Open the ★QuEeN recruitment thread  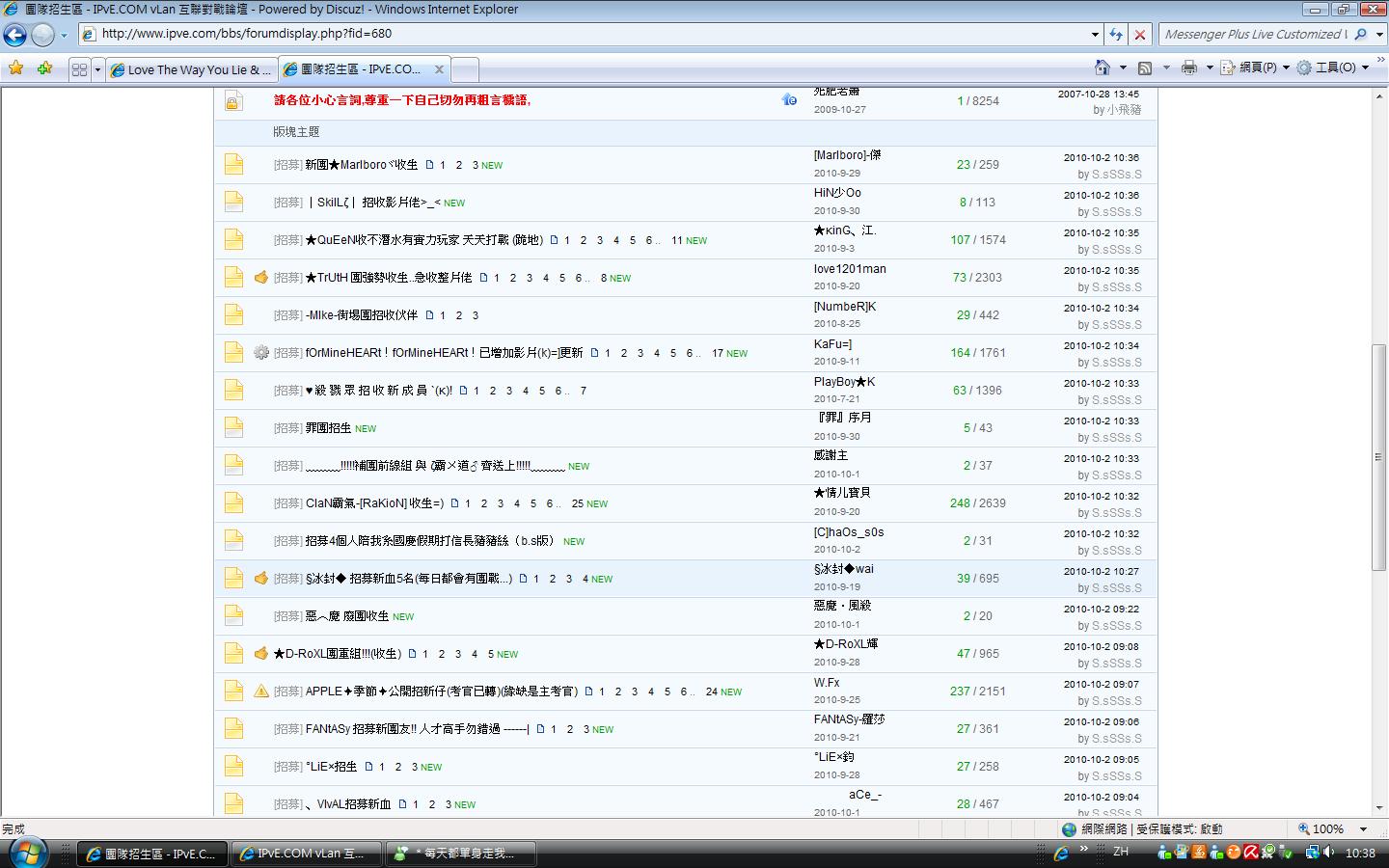[x=423, y=240]
